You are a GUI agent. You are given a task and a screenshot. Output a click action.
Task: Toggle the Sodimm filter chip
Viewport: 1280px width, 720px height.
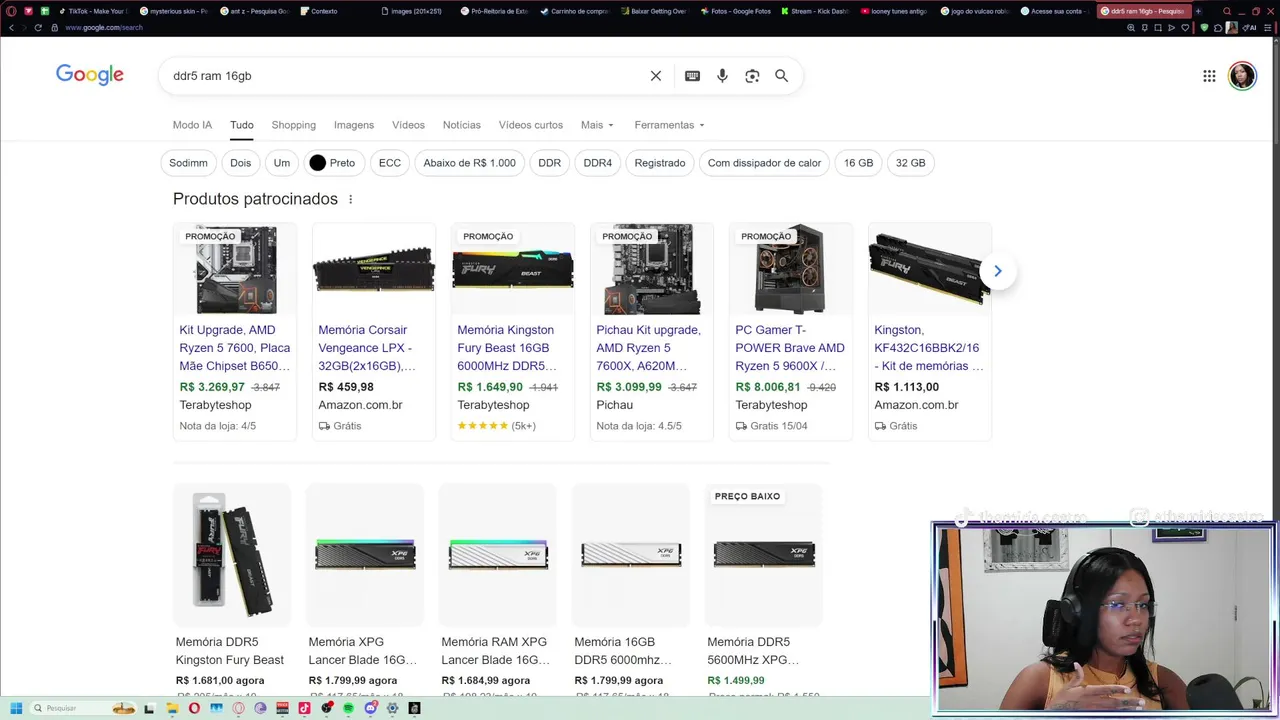click(188, 163)
